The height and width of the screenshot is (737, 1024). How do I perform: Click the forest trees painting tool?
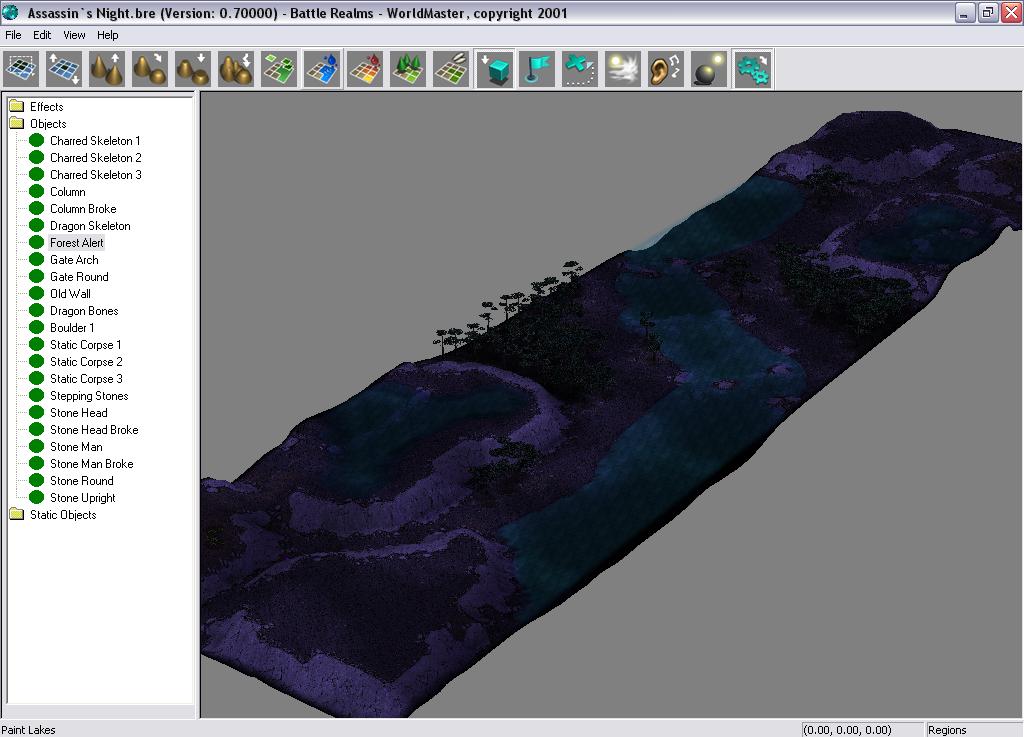[x=409, y=69]
